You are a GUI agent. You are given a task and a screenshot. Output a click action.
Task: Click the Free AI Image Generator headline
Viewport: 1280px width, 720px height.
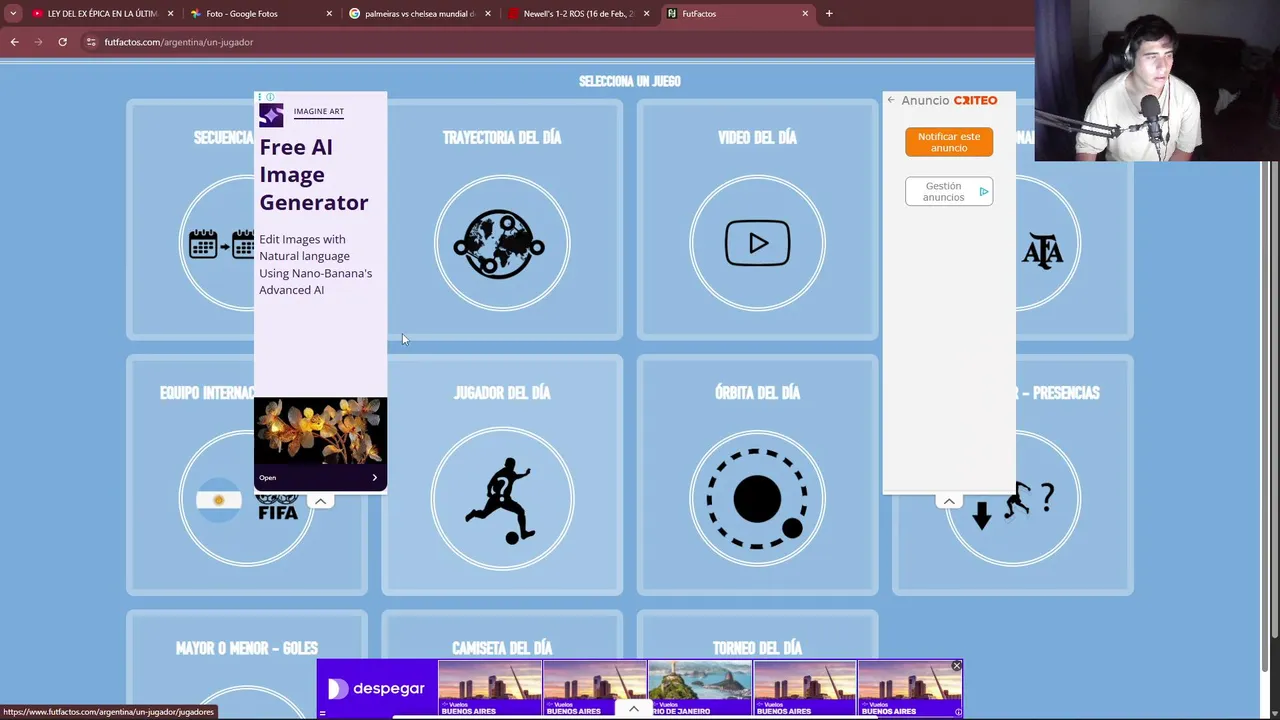click(x=314, y=175)
